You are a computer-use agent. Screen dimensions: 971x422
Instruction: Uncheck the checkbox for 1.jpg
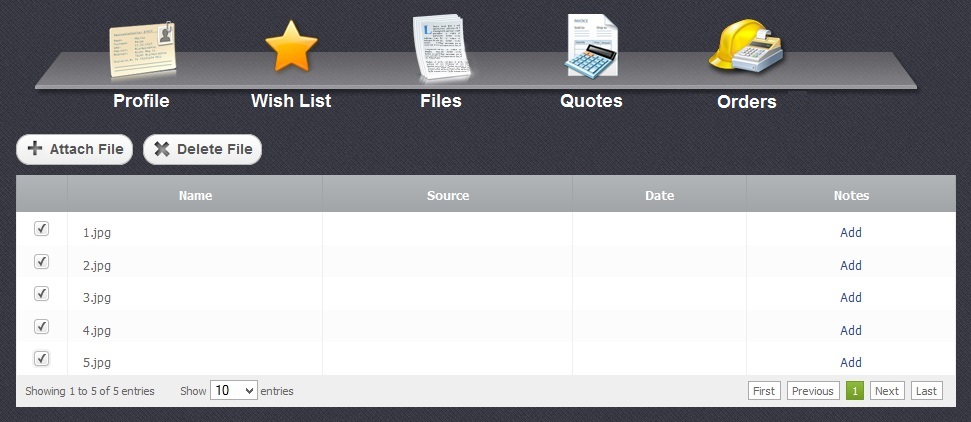point(41,229)
